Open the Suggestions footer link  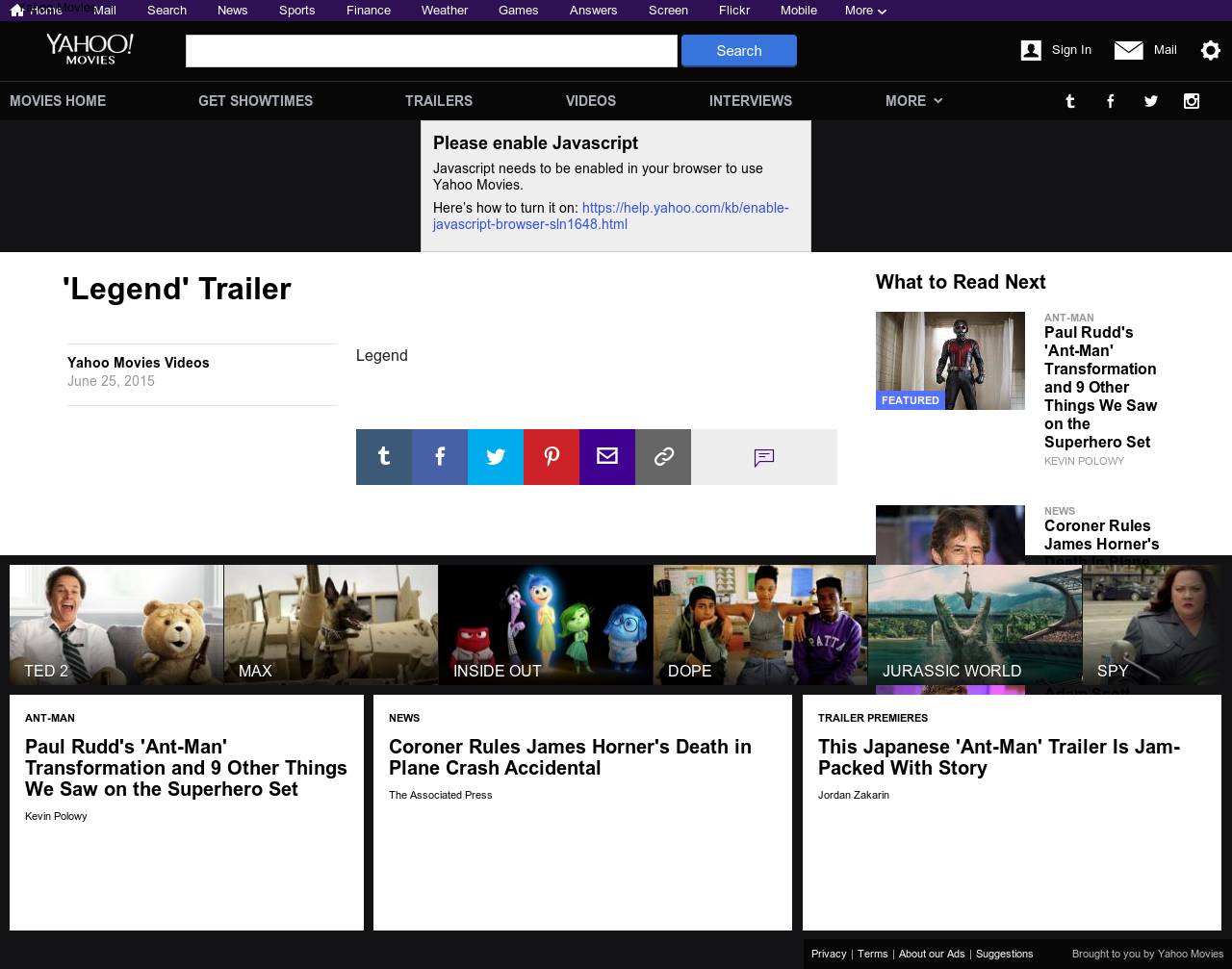[x=1005, y=954]
